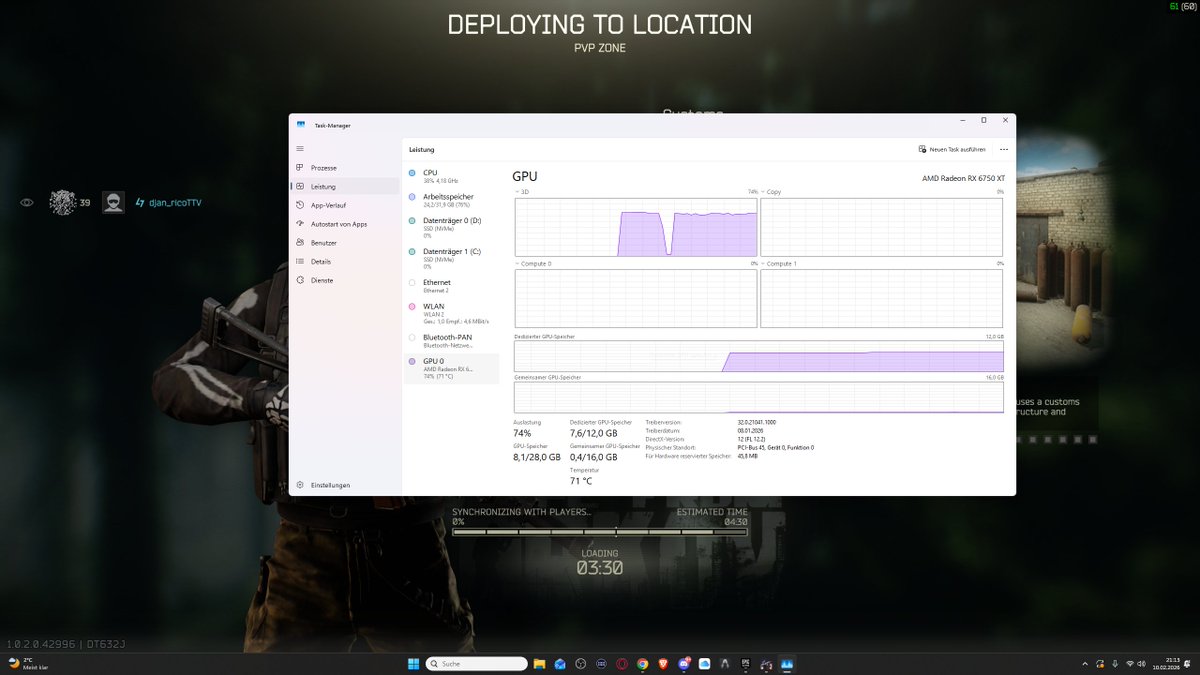The height and width of the screenshot is (675, 1200).
Task: Click the Task-Manager title bar icon
Action: tap(301, 125)
